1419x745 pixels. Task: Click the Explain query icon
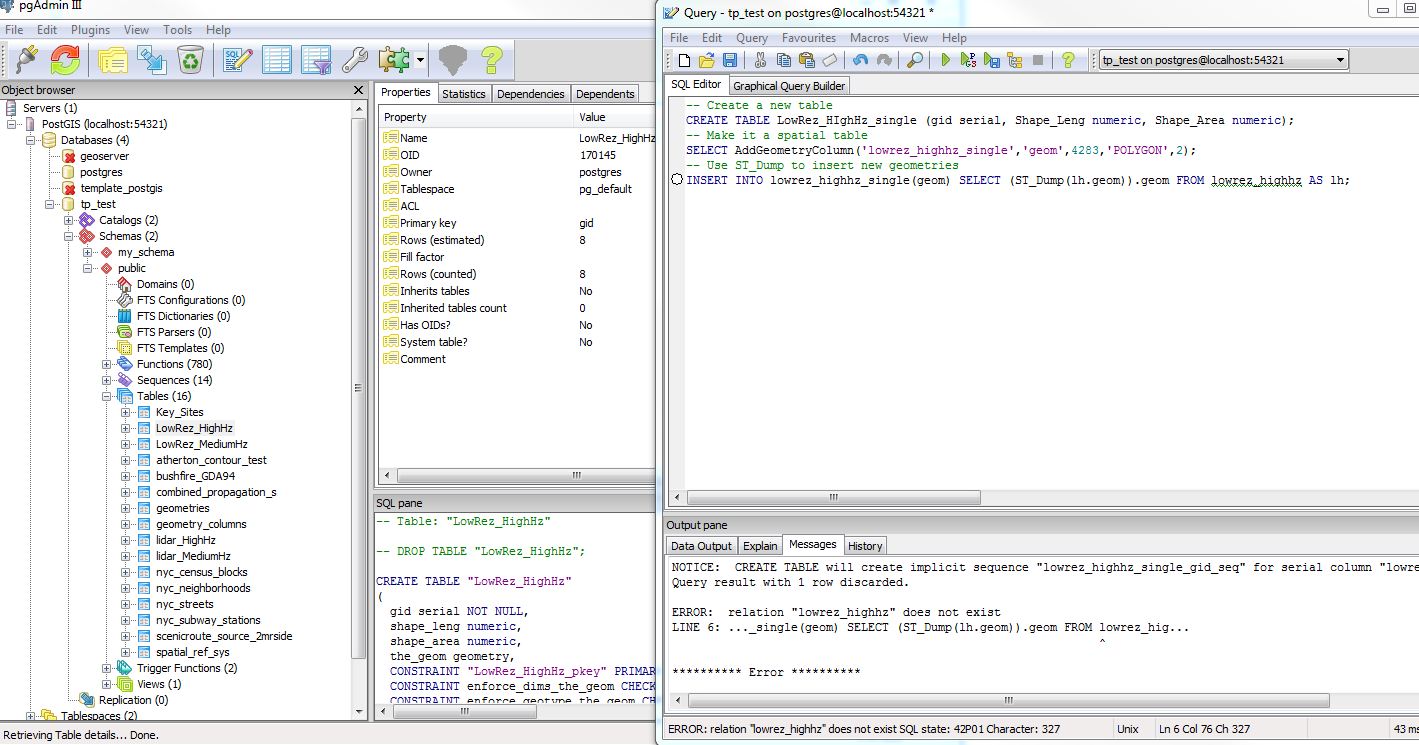click(1014, 60)
